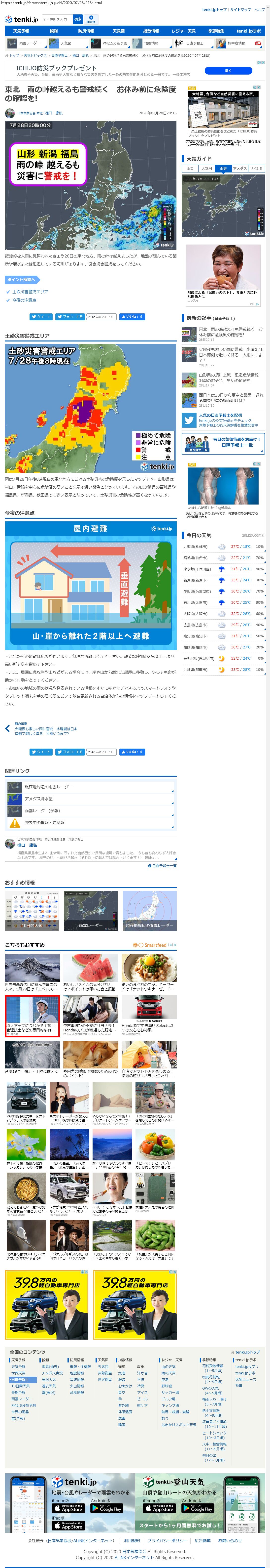Select the アメダス tab in 天気ガイド
Screen dimensions: 270x1568
coord(239,169)
